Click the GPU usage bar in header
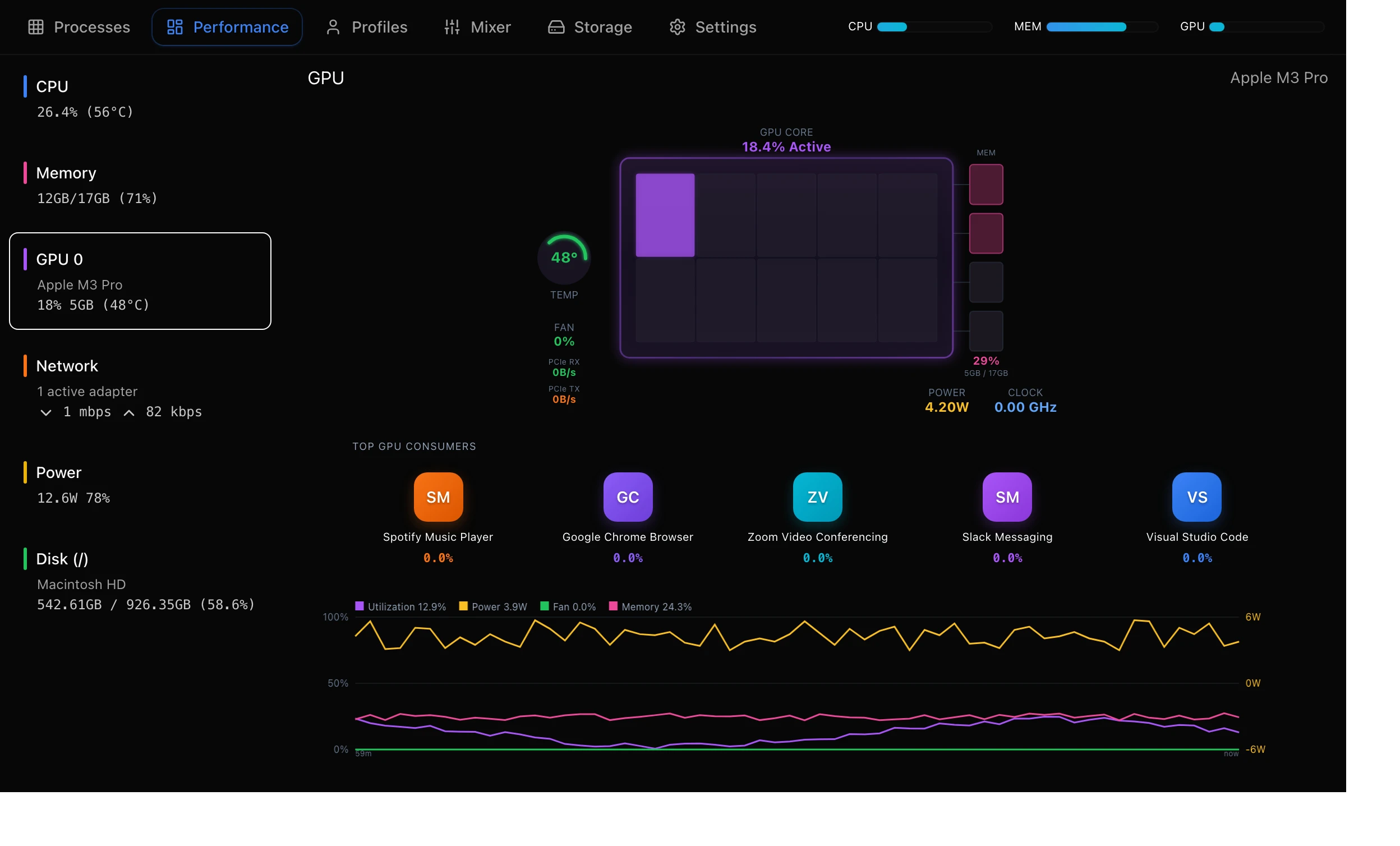This screenshot has height=846, width=1400. tap(1267, 27)
